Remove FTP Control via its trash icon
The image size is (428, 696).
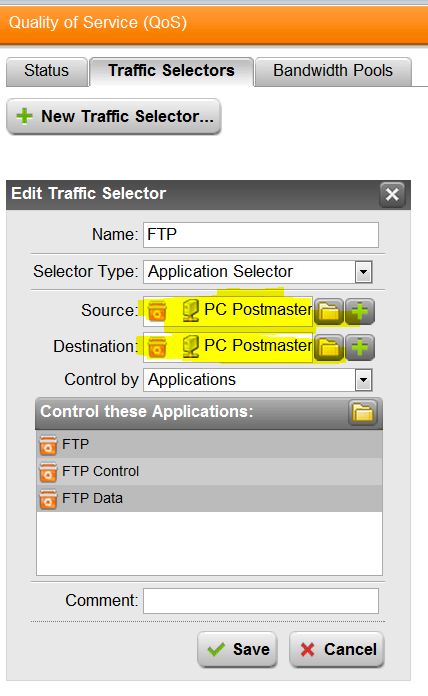pos(48,472)
